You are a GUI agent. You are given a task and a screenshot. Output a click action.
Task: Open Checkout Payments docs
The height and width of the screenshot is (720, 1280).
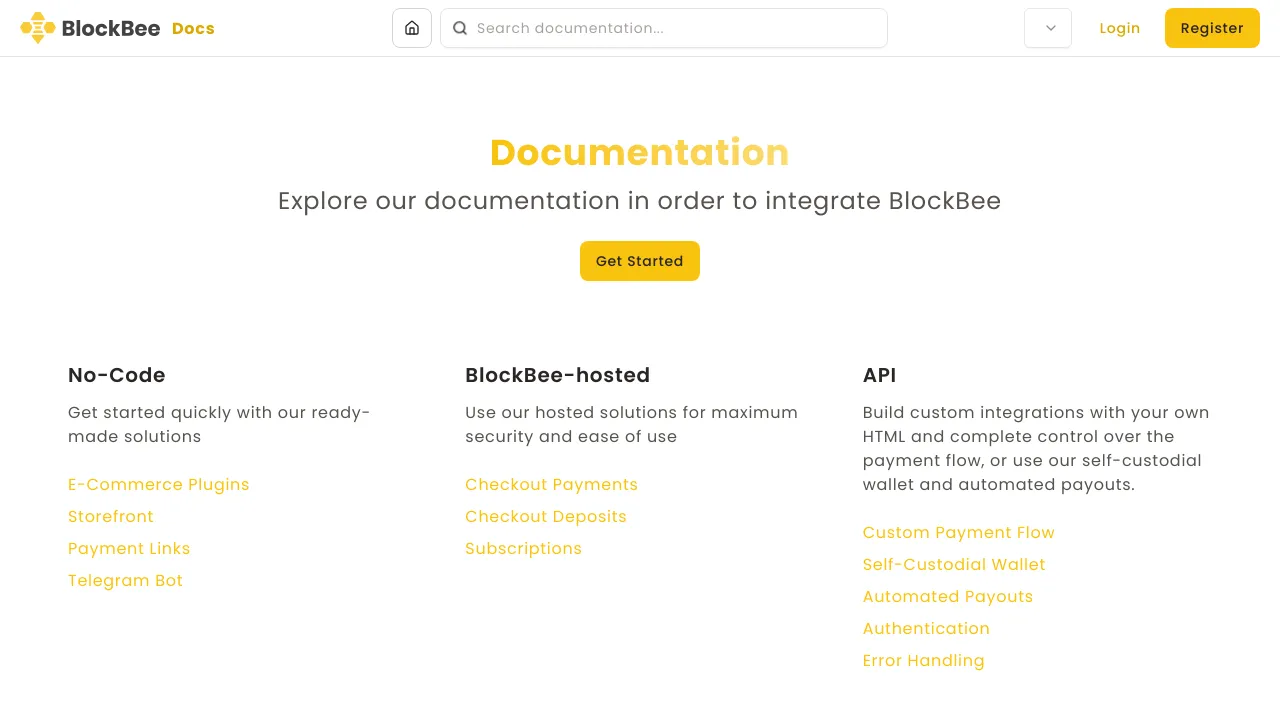click(551, 484)
